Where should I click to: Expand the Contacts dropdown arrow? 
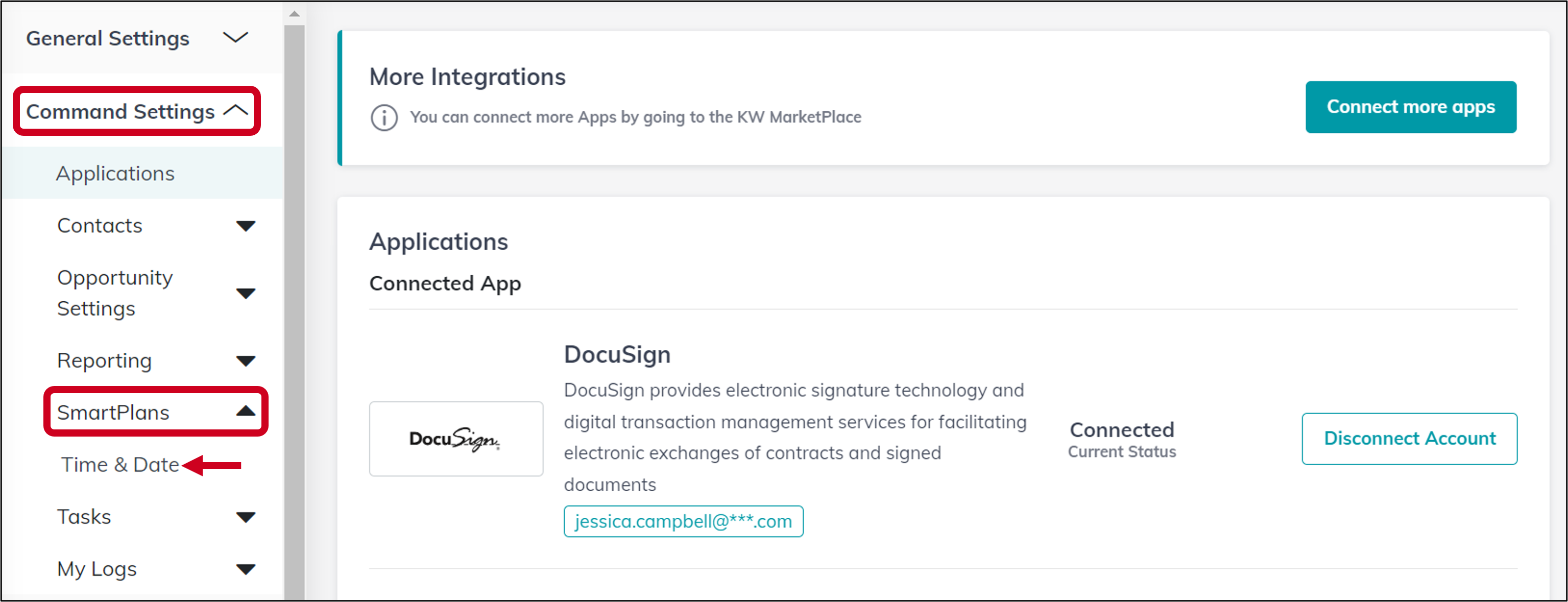pyautogui.click(x=245, y=226)
